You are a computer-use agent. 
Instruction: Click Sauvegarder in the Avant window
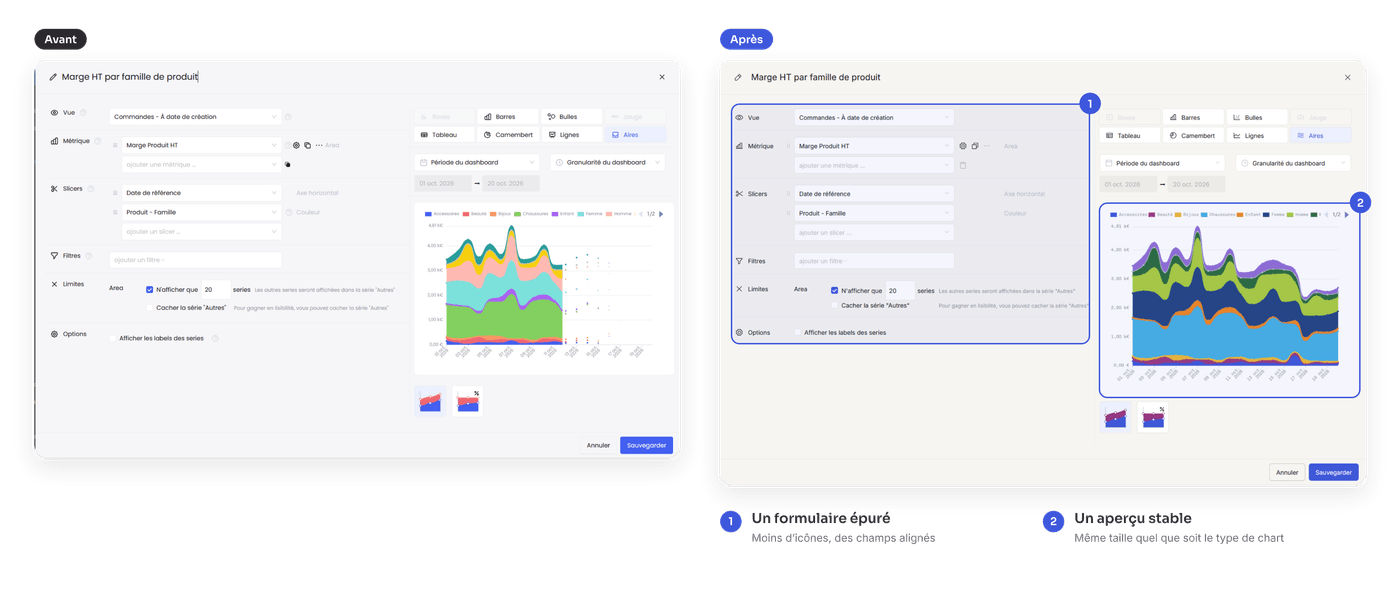pos(646,445)
